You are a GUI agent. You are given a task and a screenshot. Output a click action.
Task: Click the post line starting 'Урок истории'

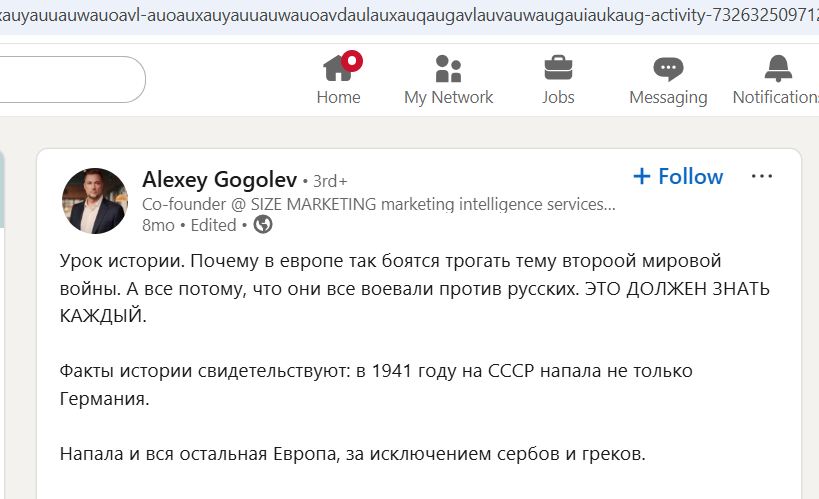point(390,261)
